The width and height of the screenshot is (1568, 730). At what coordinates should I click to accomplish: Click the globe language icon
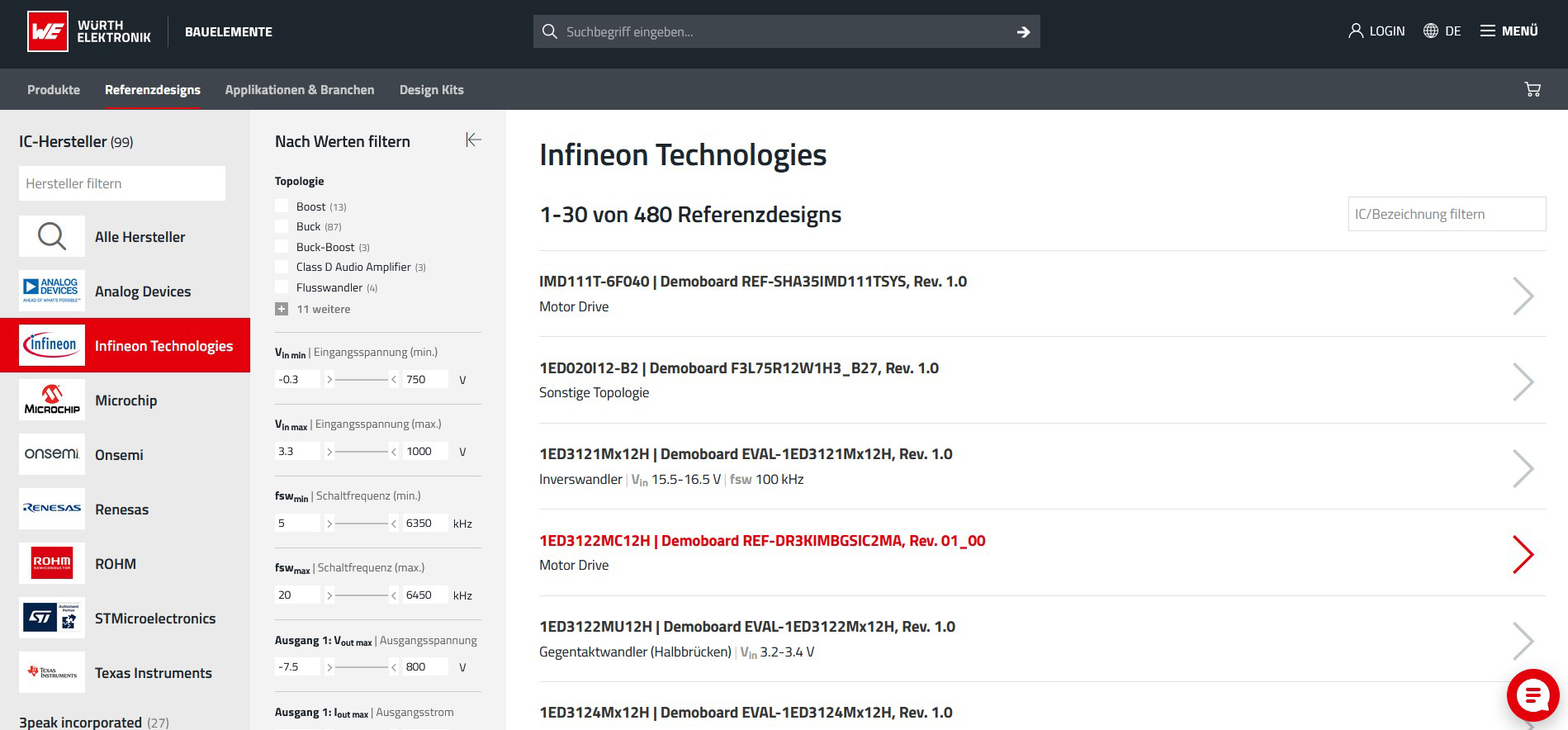[1431, 31]
